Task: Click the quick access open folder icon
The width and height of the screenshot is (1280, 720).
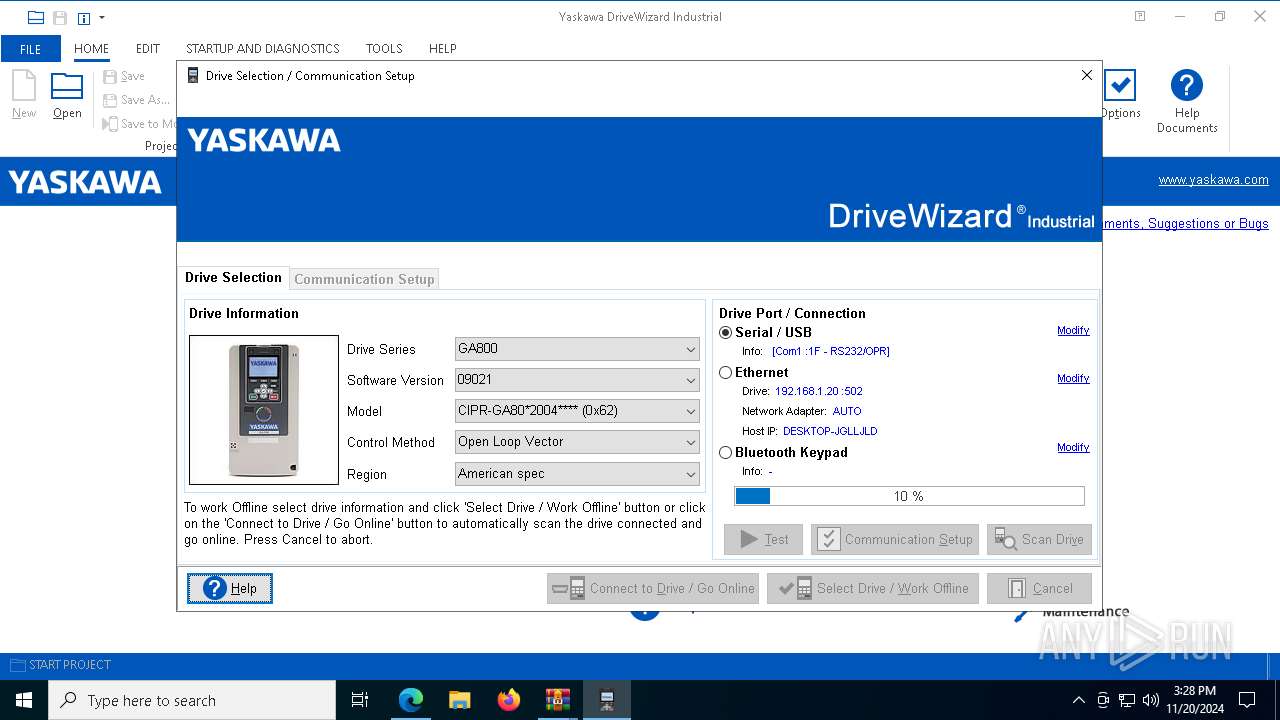Action: pos(36,17)
